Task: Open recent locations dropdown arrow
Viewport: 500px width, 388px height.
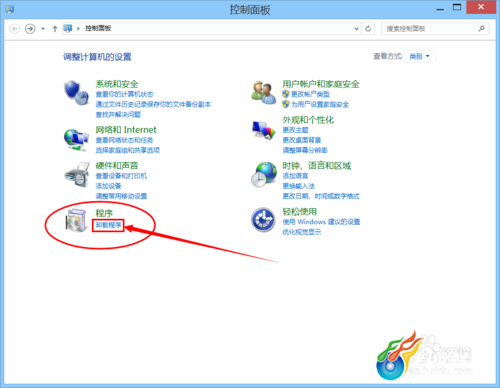Action: point(43,29)
